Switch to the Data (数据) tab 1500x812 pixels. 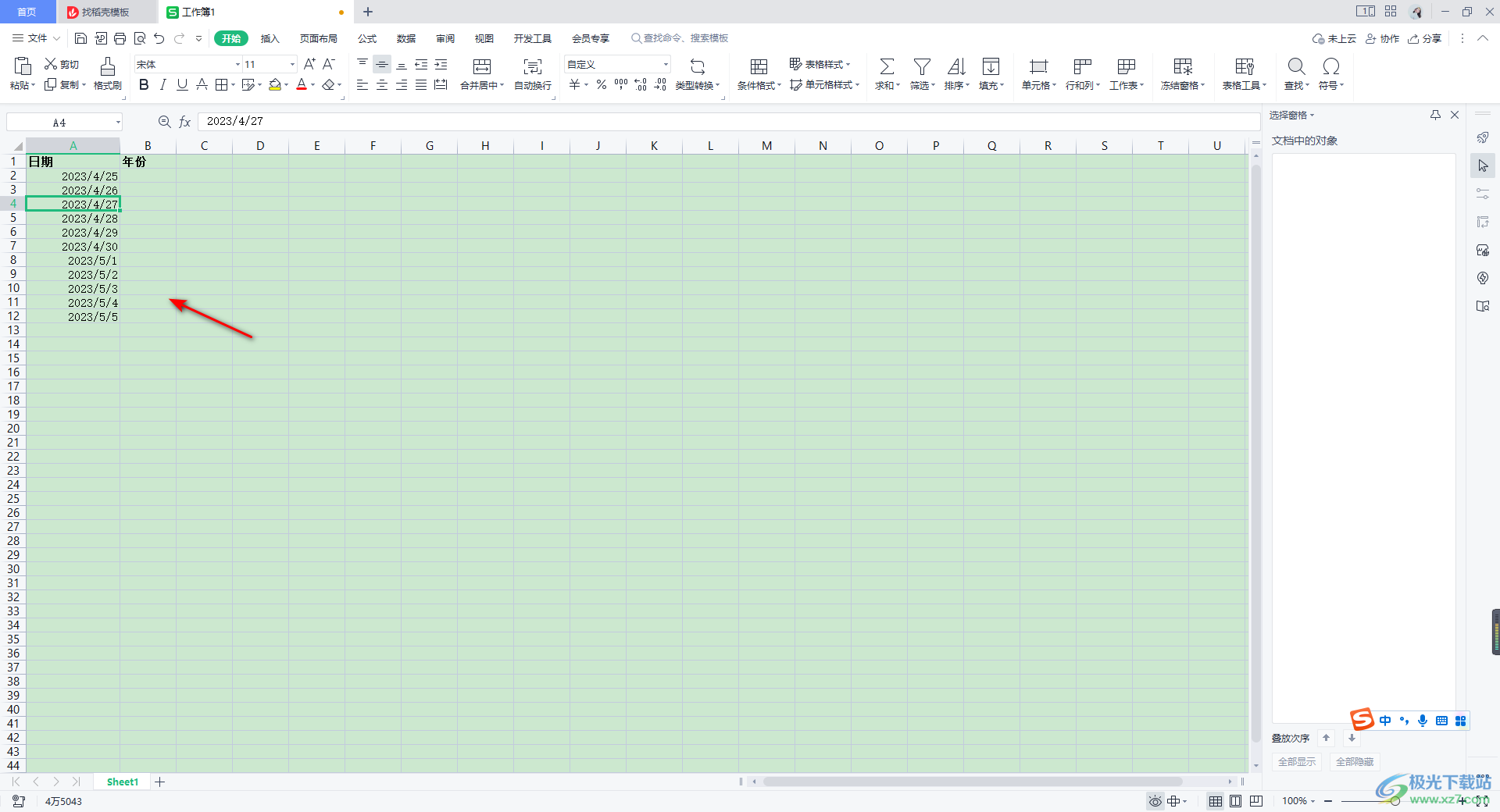pyautogui.click(x=406, y=38)
